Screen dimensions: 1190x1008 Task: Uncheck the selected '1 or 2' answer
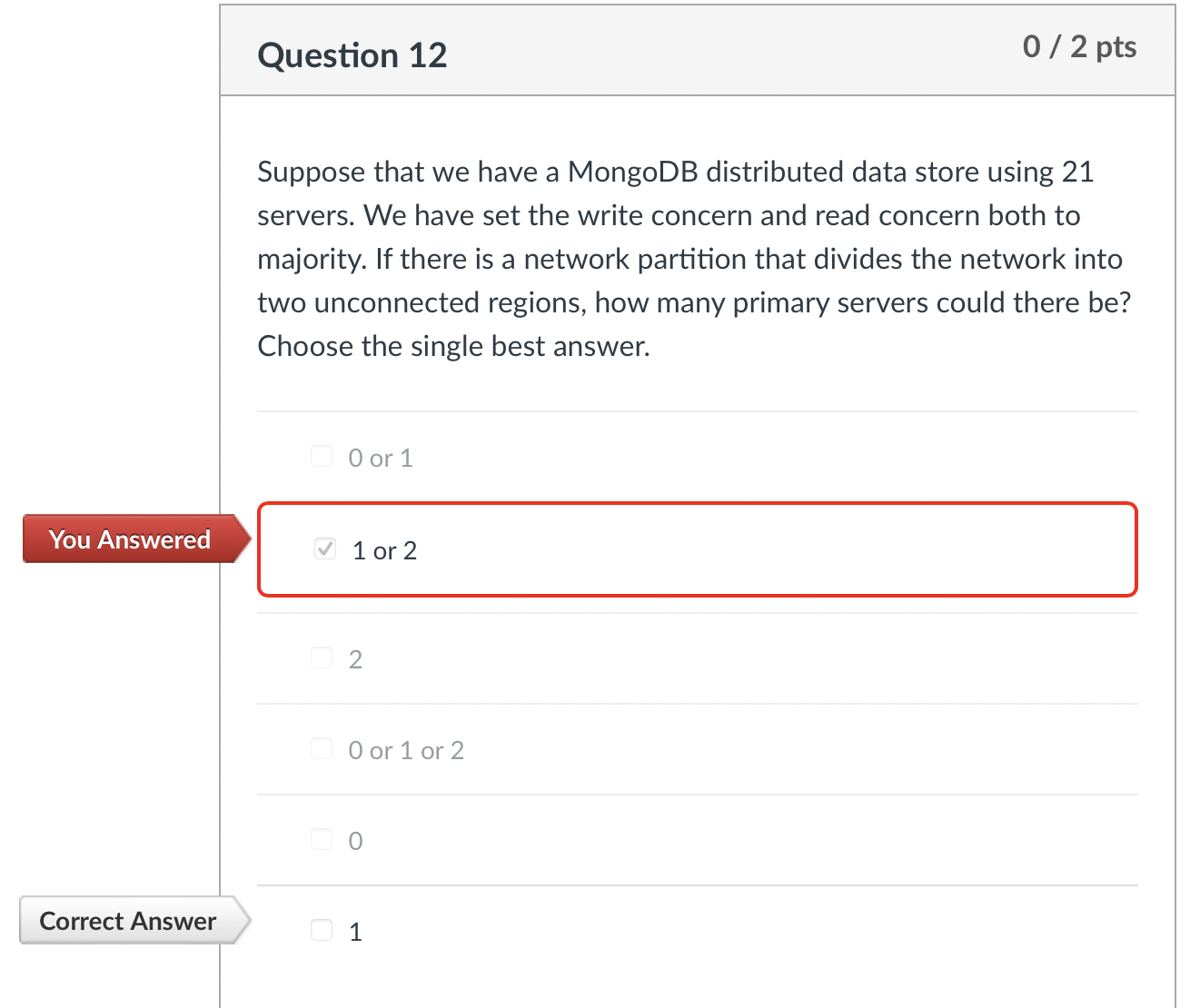[x=324, y=548]
